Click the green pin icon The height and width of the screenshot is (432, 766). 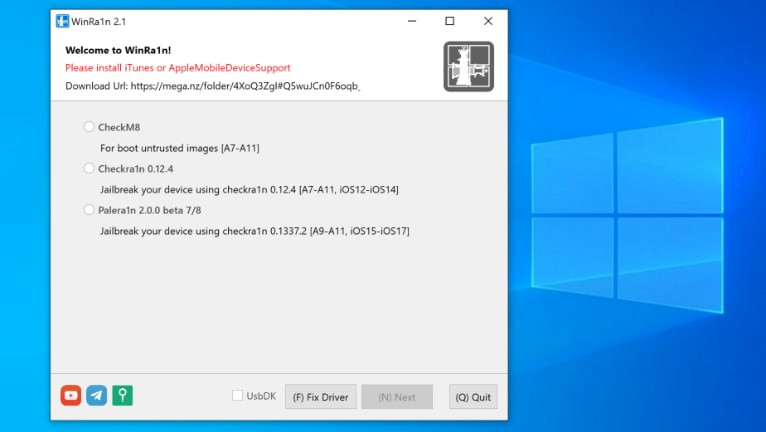[x=122, y=395]
